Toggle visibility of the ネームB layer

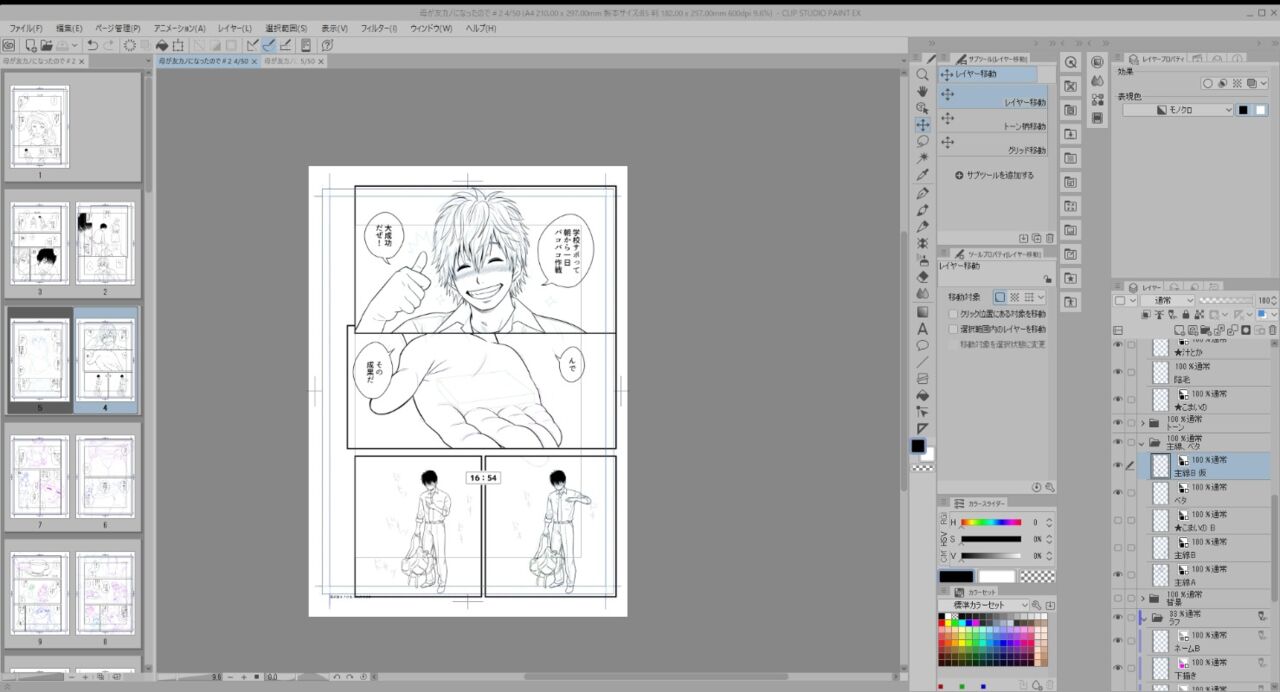1118,641
